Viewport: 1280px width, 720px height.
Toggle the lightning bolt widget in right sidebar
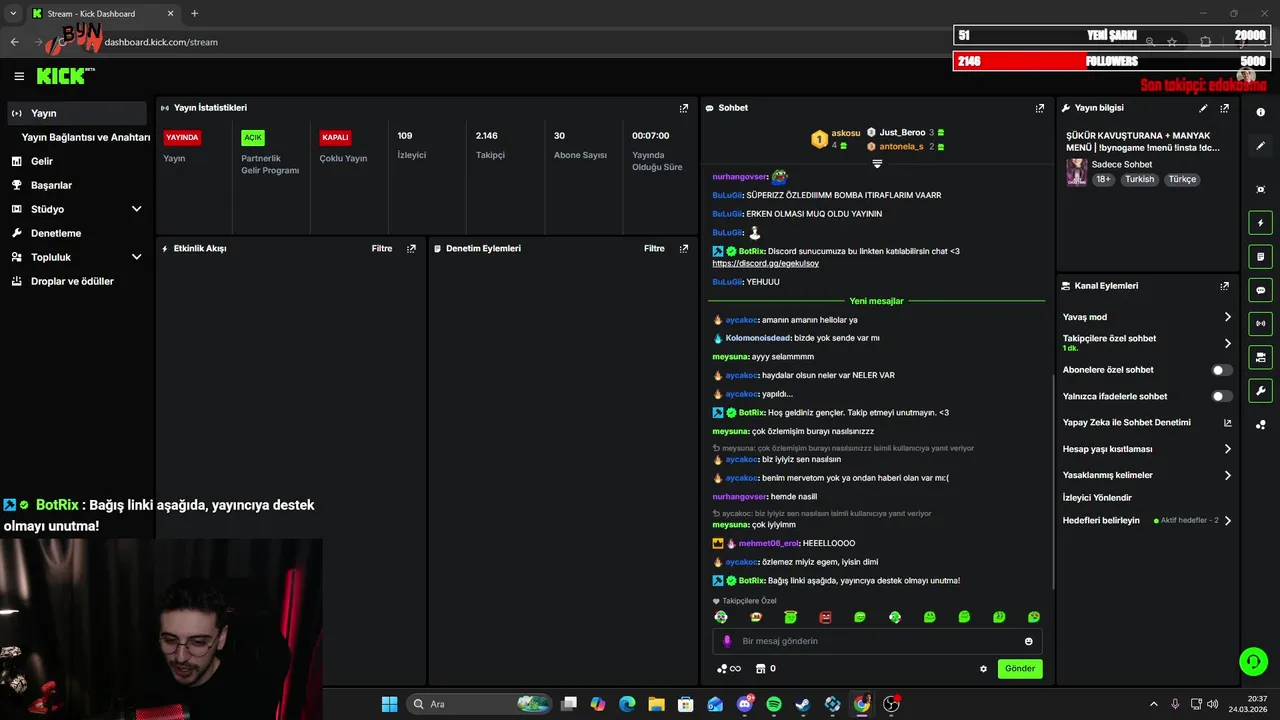tap(1261, 223)
